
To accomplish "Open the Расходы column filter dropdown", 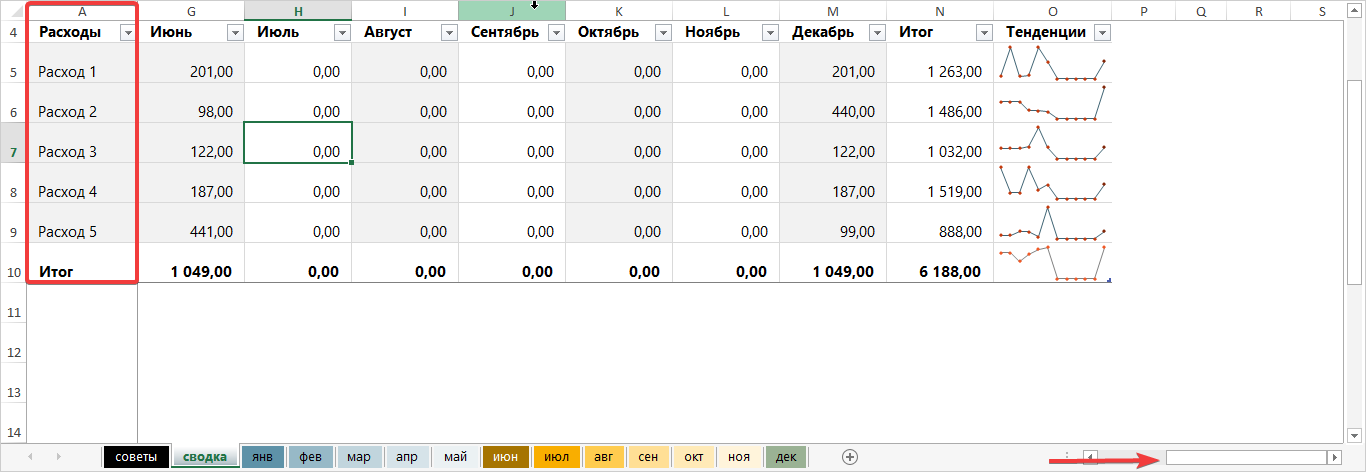I will (x=127, y=32).
